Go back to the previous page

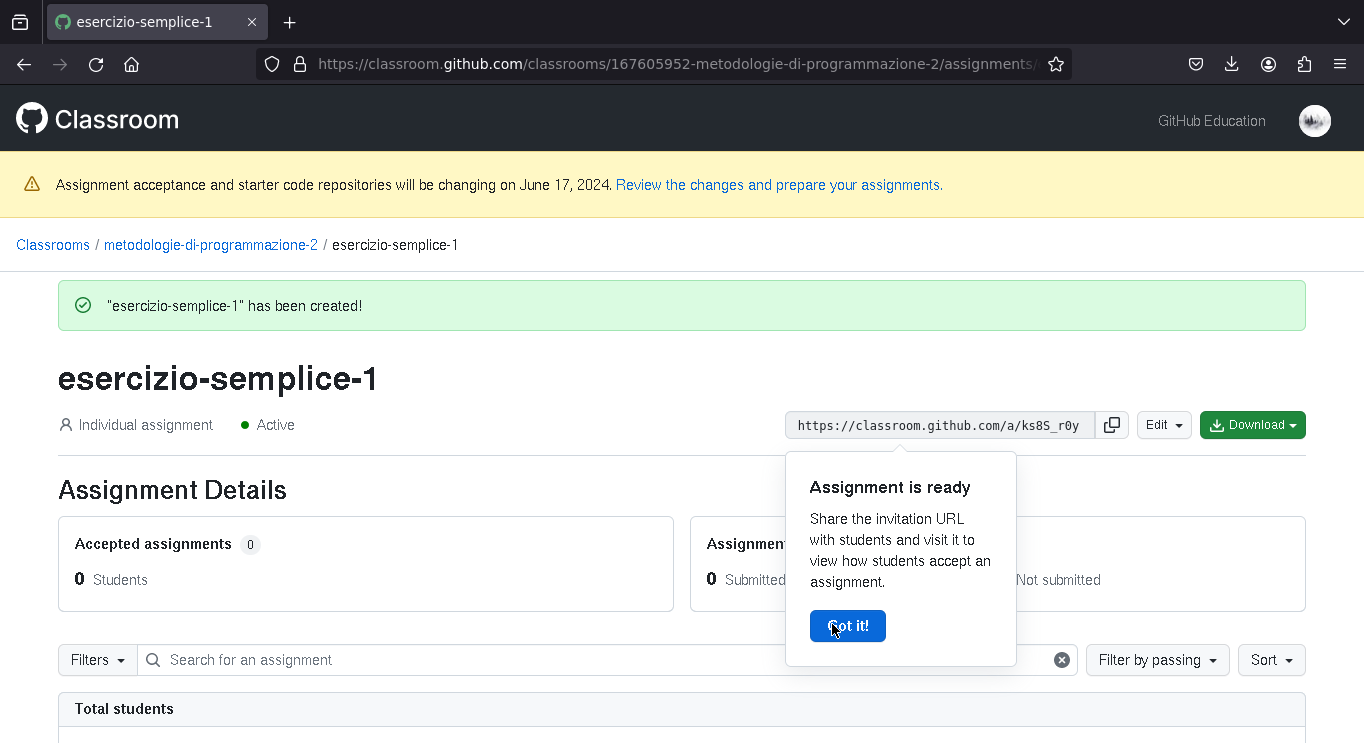tap(24, 64)
